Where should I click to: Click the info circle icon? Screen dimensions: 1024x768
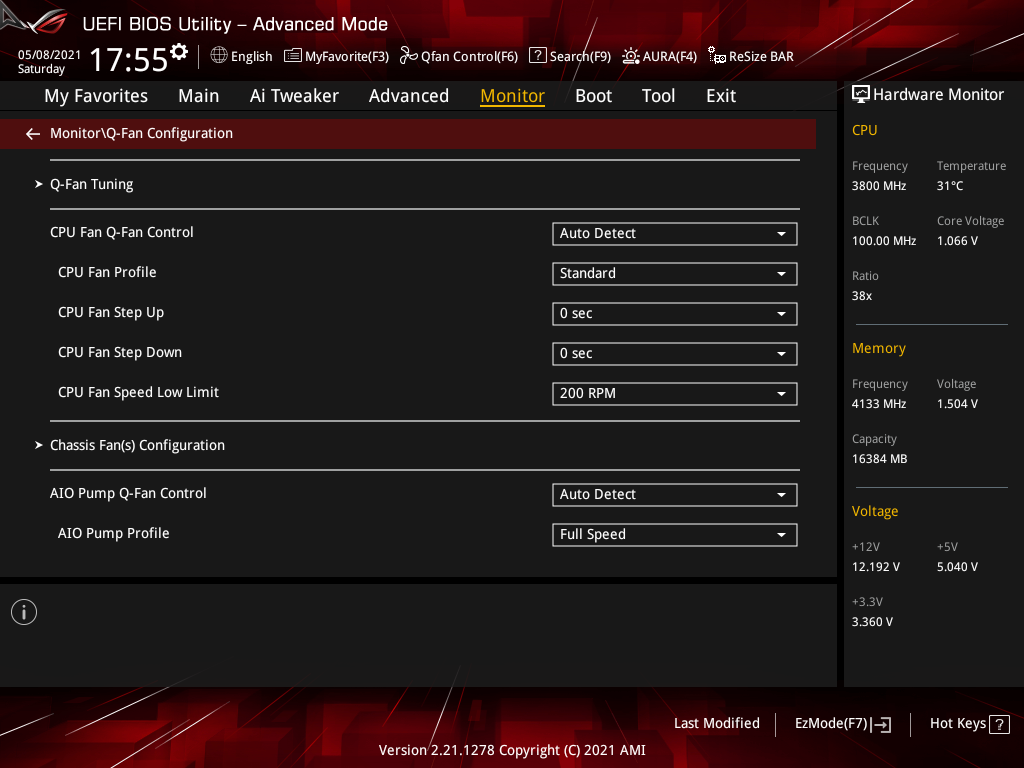(x=24, y=612)
